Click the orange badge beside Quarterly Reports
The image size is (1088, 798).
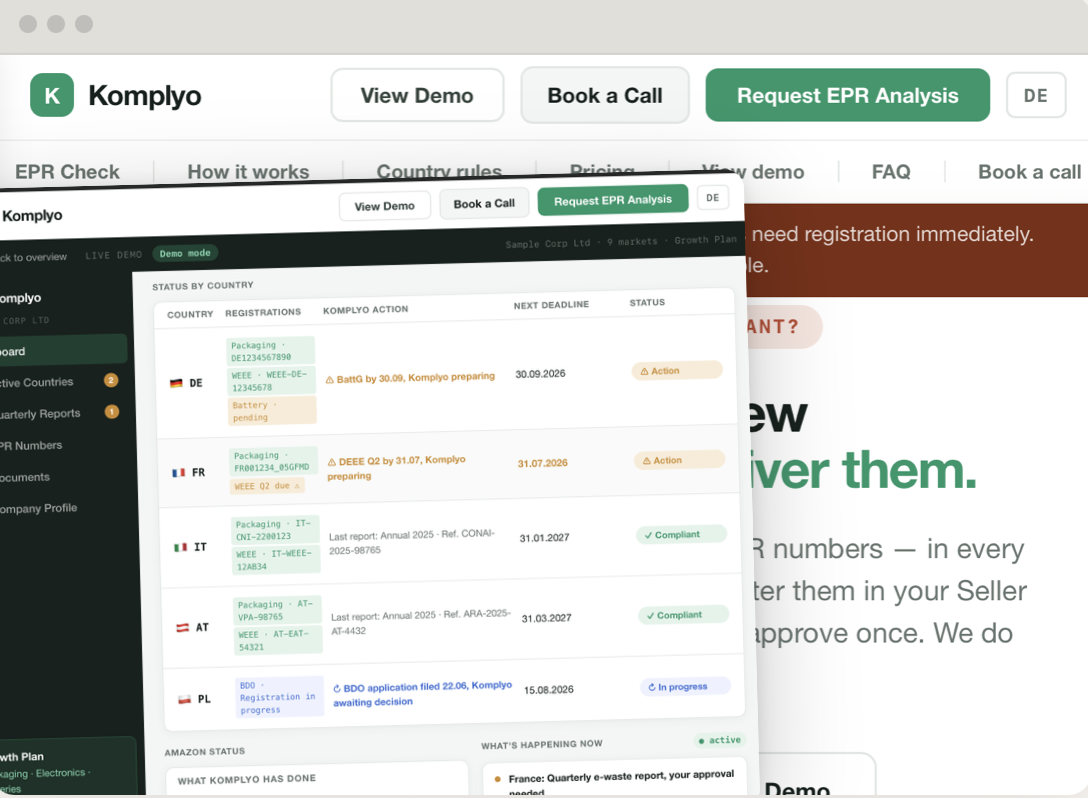point(112,412)
